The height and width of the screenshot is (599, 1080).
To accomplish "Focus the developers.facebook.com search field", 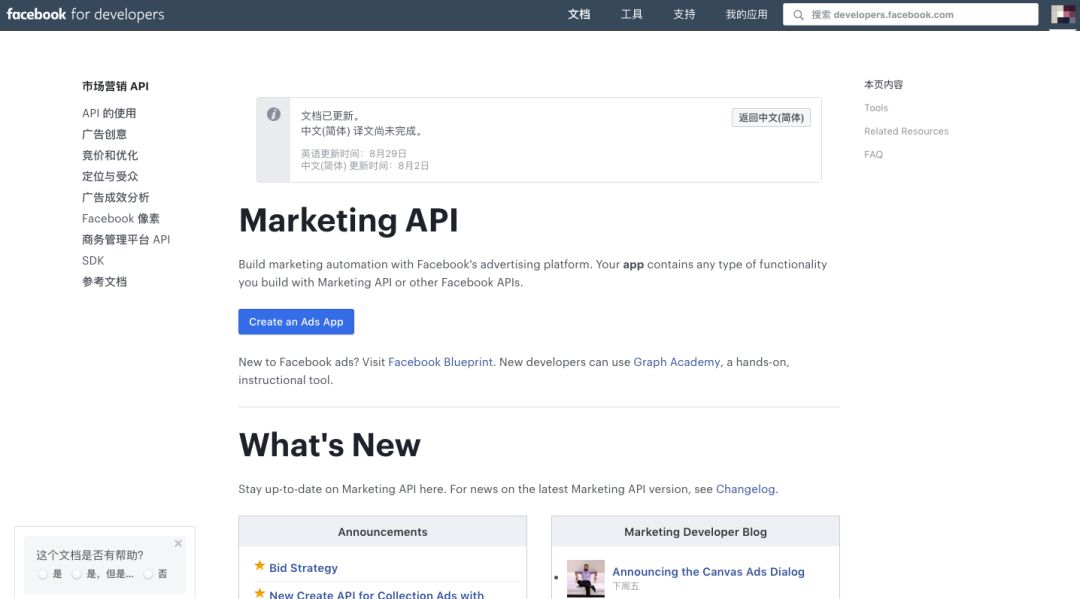I will click(911, 14).
